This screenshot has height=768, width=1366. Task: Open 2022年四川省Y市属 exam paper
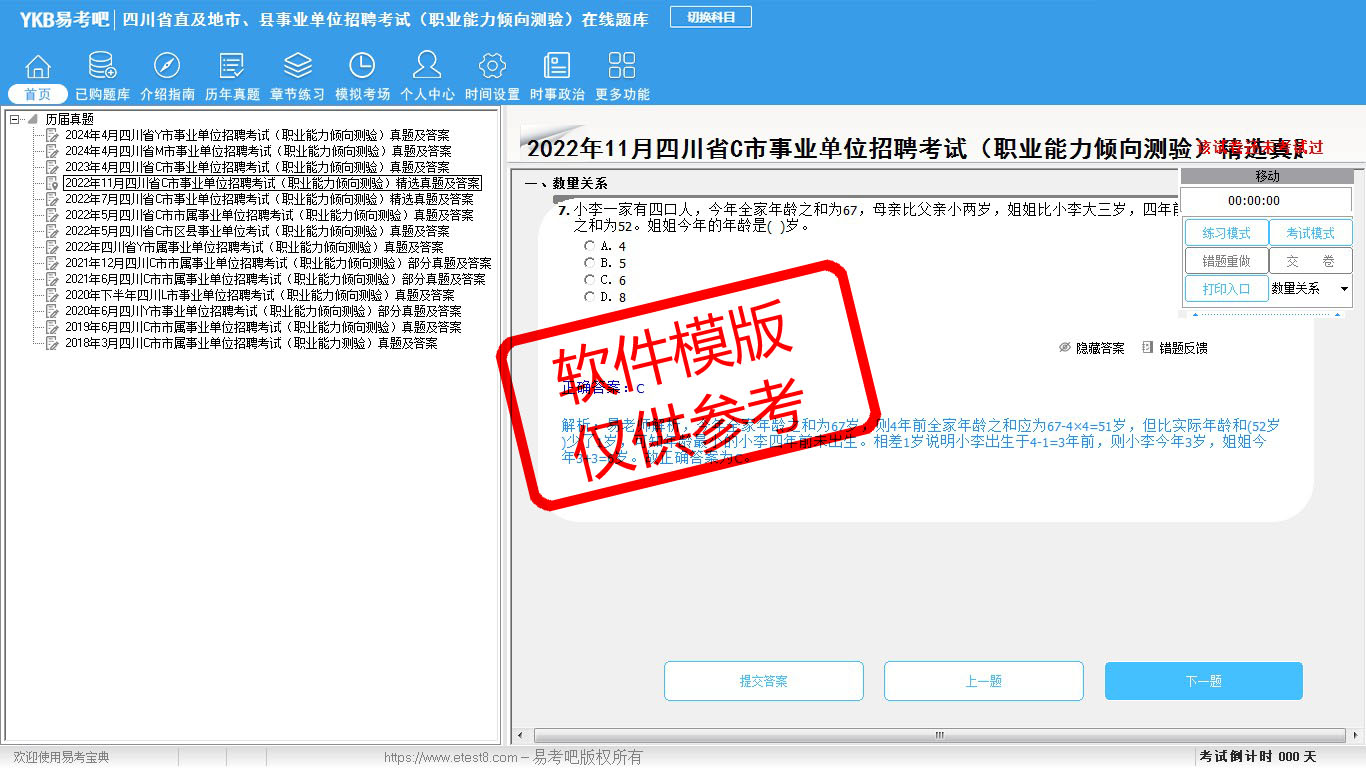(254, 247)
